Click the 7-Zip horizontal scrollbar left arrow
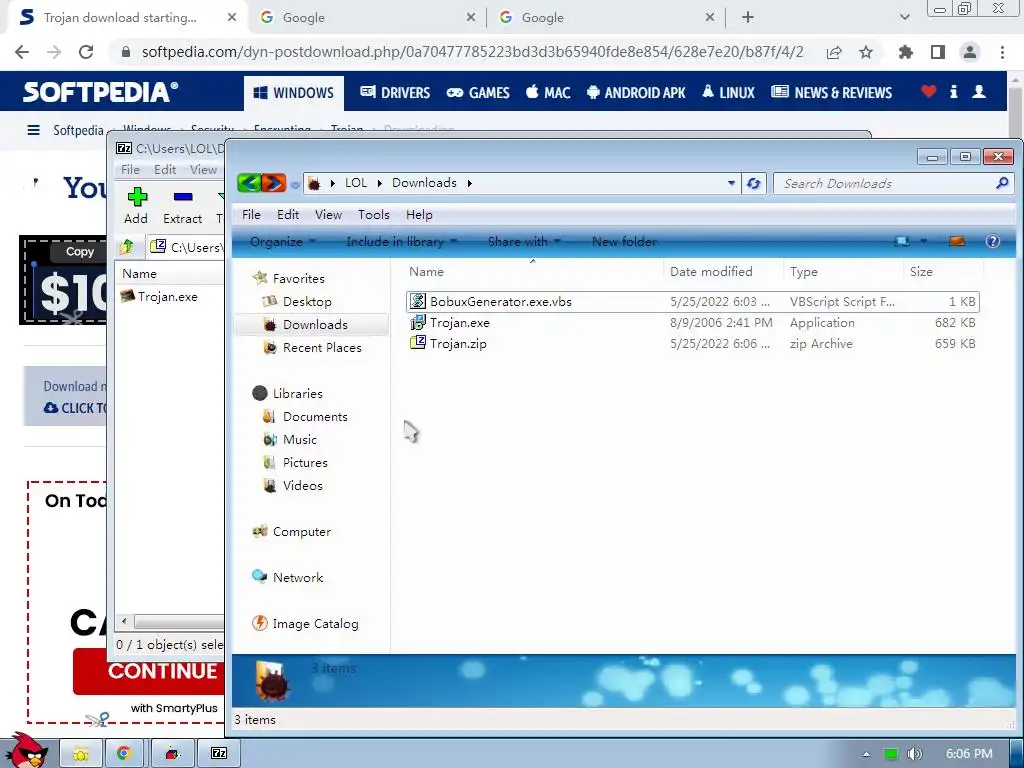This screenshot has width=1024, height=768. tap(124, 621)
